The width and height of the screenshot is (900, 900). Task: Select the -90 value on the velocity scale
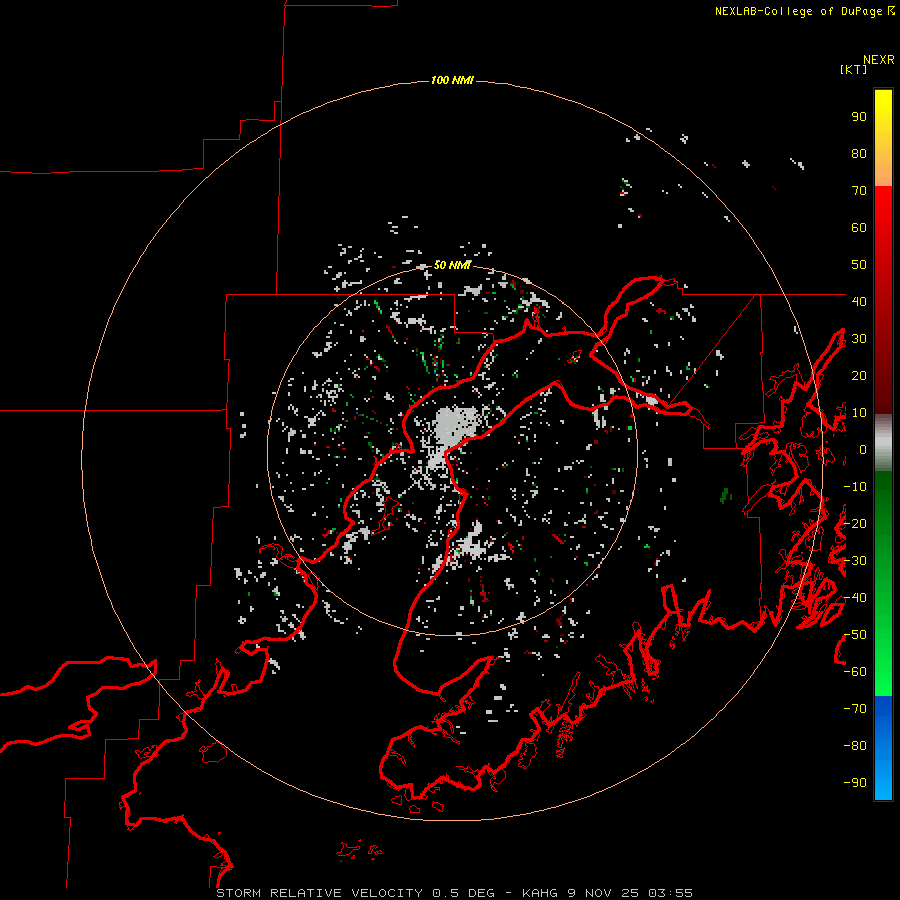[855, 783]
